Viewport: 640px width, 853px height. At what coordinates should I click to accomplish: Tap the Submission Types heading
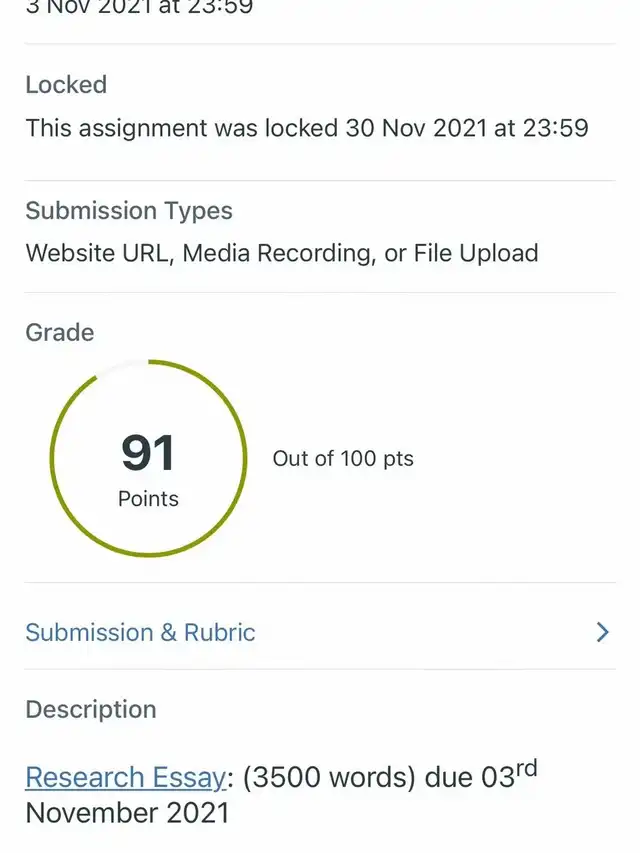point(129,211)
